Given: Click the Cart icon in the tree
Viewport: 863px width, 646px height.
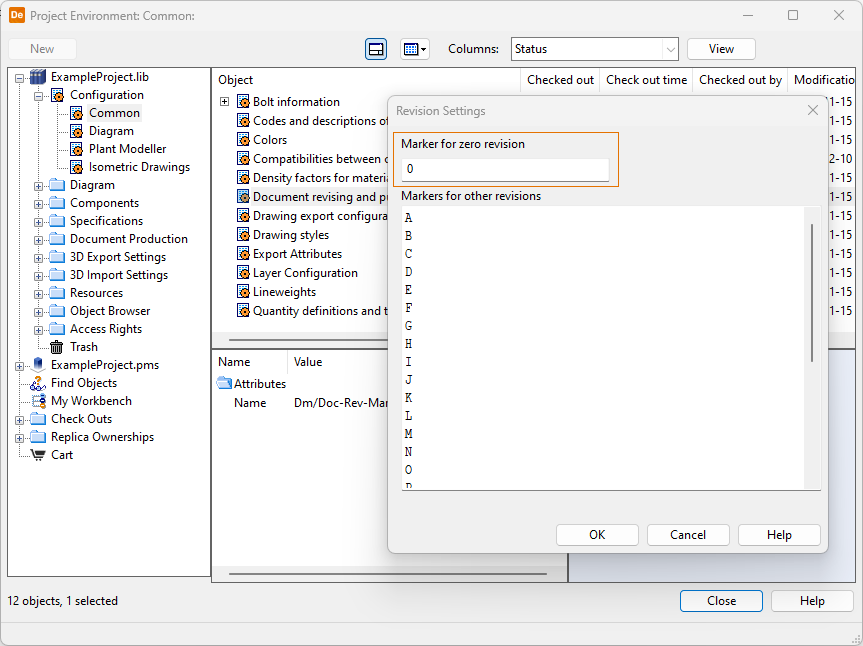Looking at the screenshot, I should tap(38, 455).
